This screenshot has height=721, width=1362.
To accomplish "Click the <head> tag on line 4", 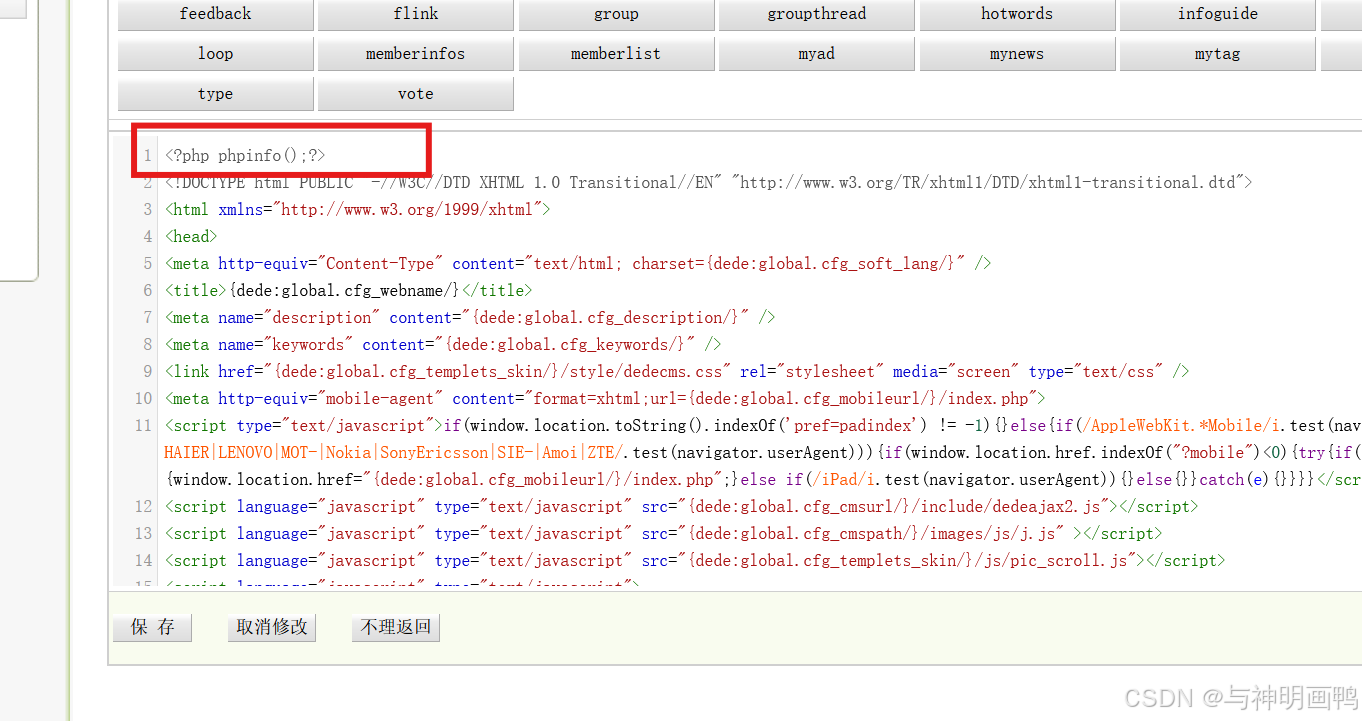I will pos(190,236).
